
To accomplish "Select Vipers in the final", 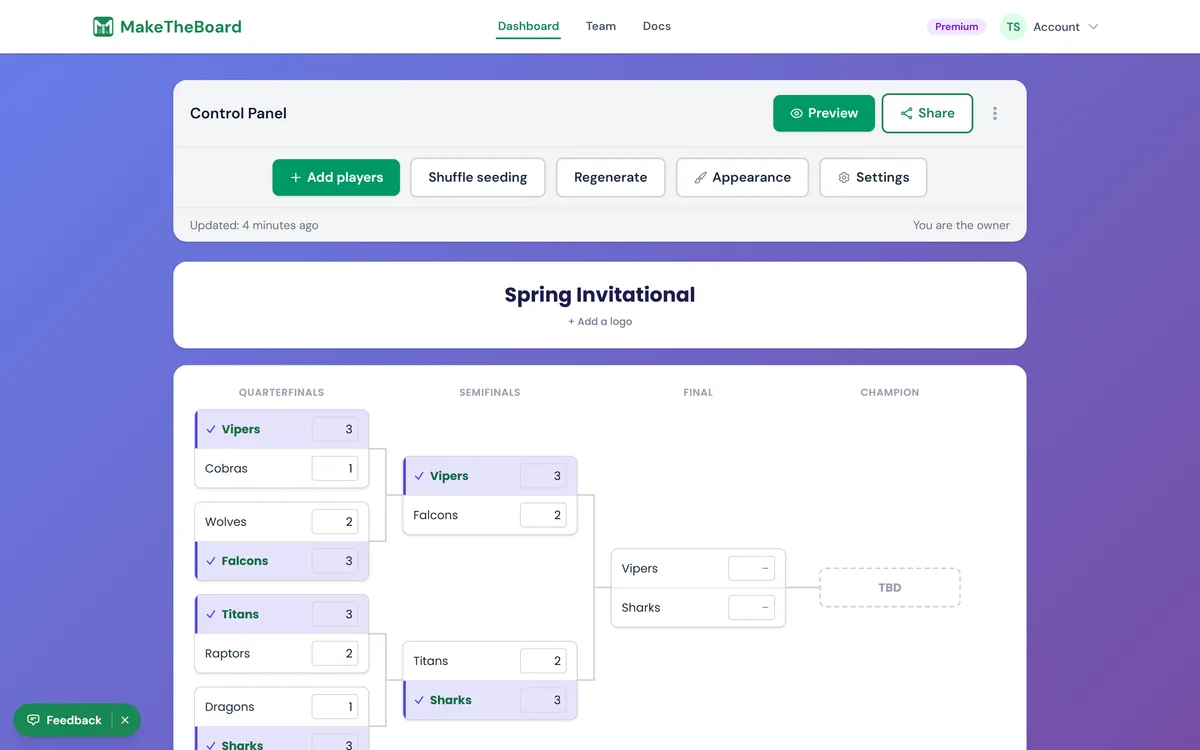I will pos(698,568).
